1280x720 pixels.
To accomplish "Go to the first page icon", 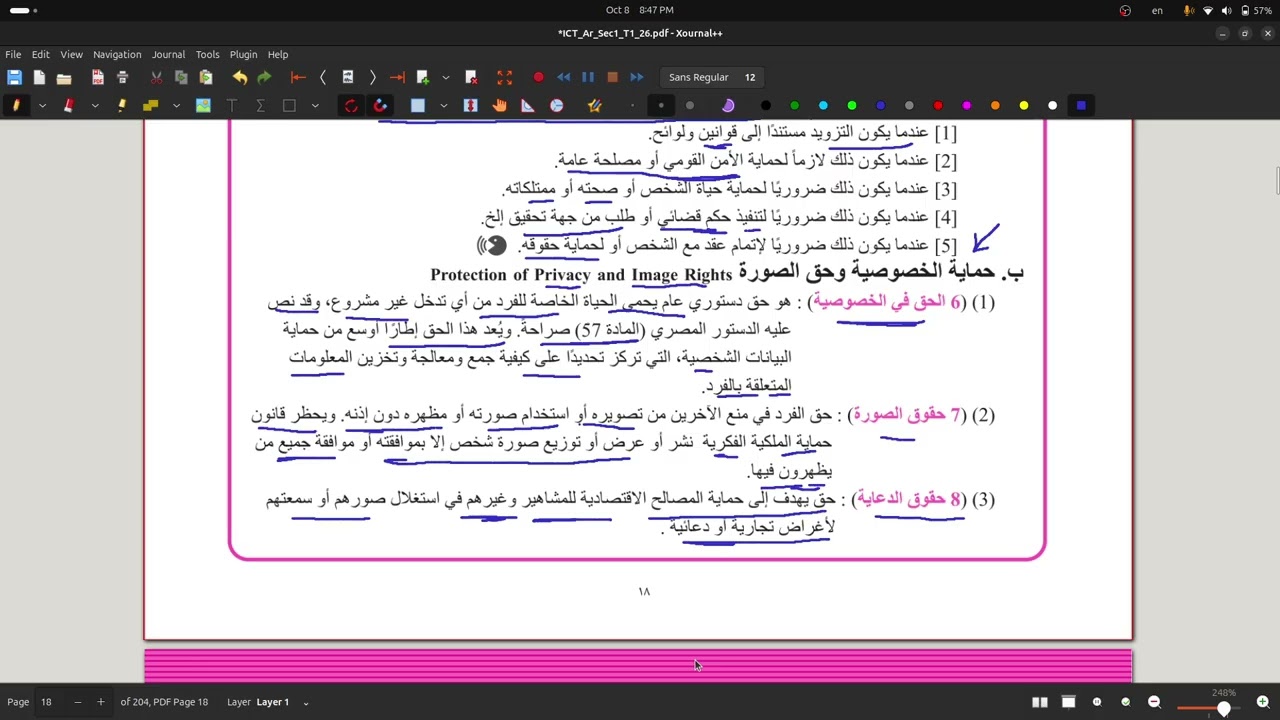I will click(298, 77).
